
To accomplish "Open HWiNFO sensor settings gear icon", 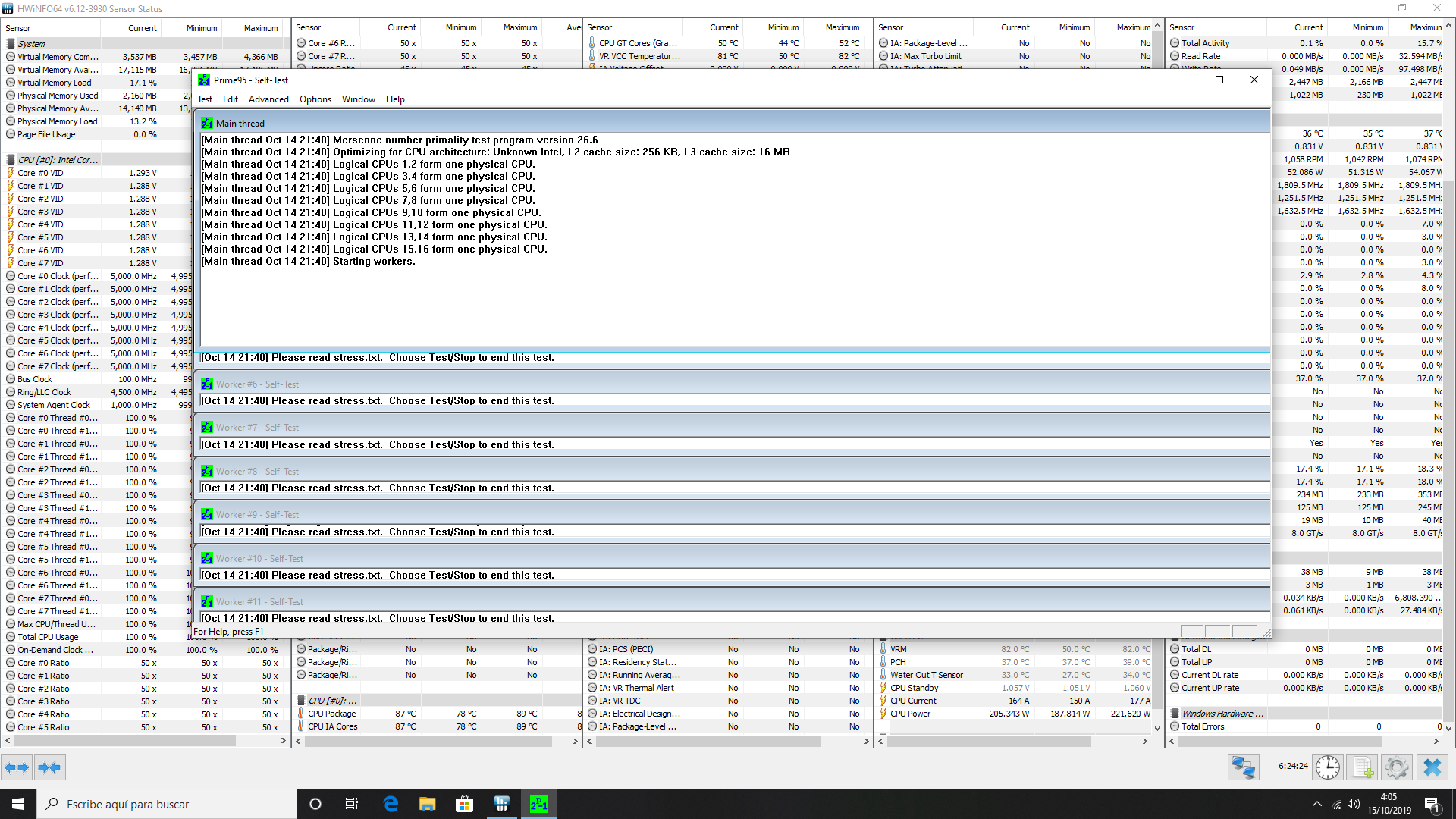I will 1396,767.
